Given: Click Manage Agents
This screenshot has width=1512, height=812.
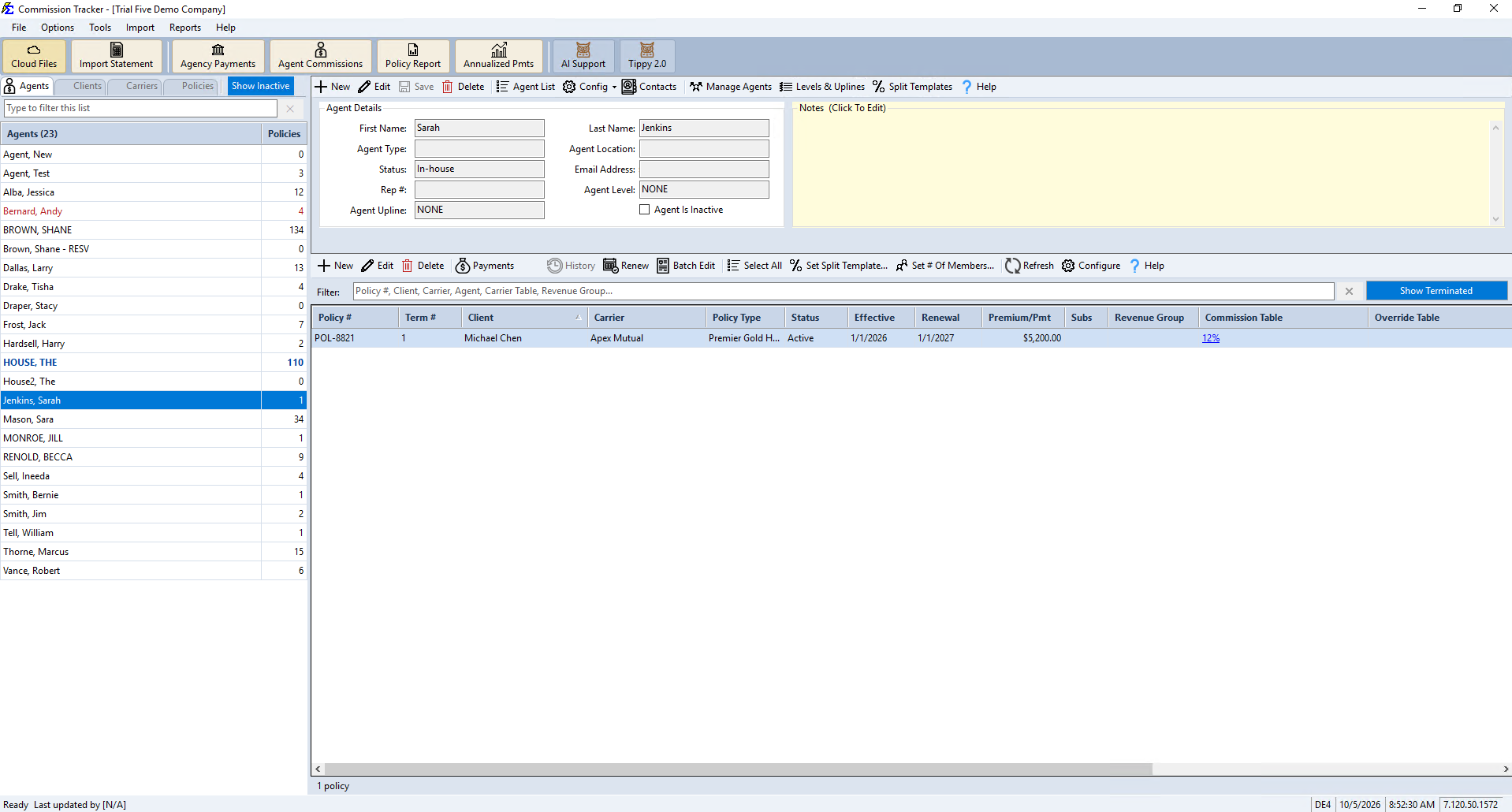Looking at the screenshot, I should [731, 87].
